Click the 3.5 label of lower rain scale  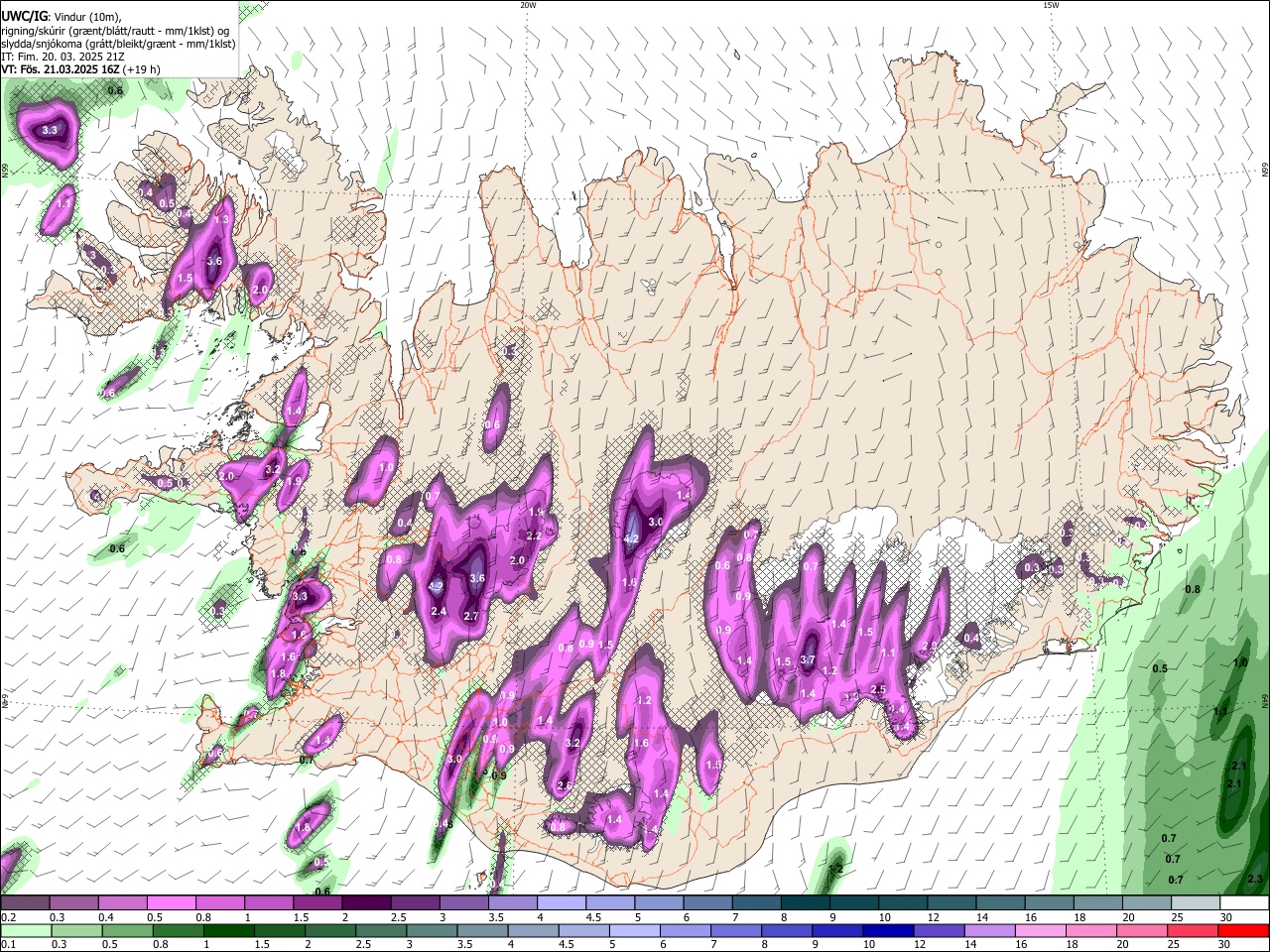[463, 945]
